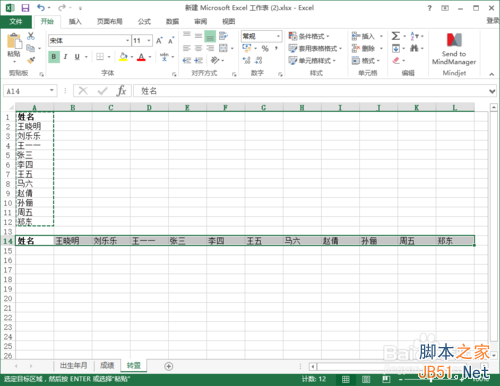Click the Save icon in quick access toolbar

[x=25, y=8]
